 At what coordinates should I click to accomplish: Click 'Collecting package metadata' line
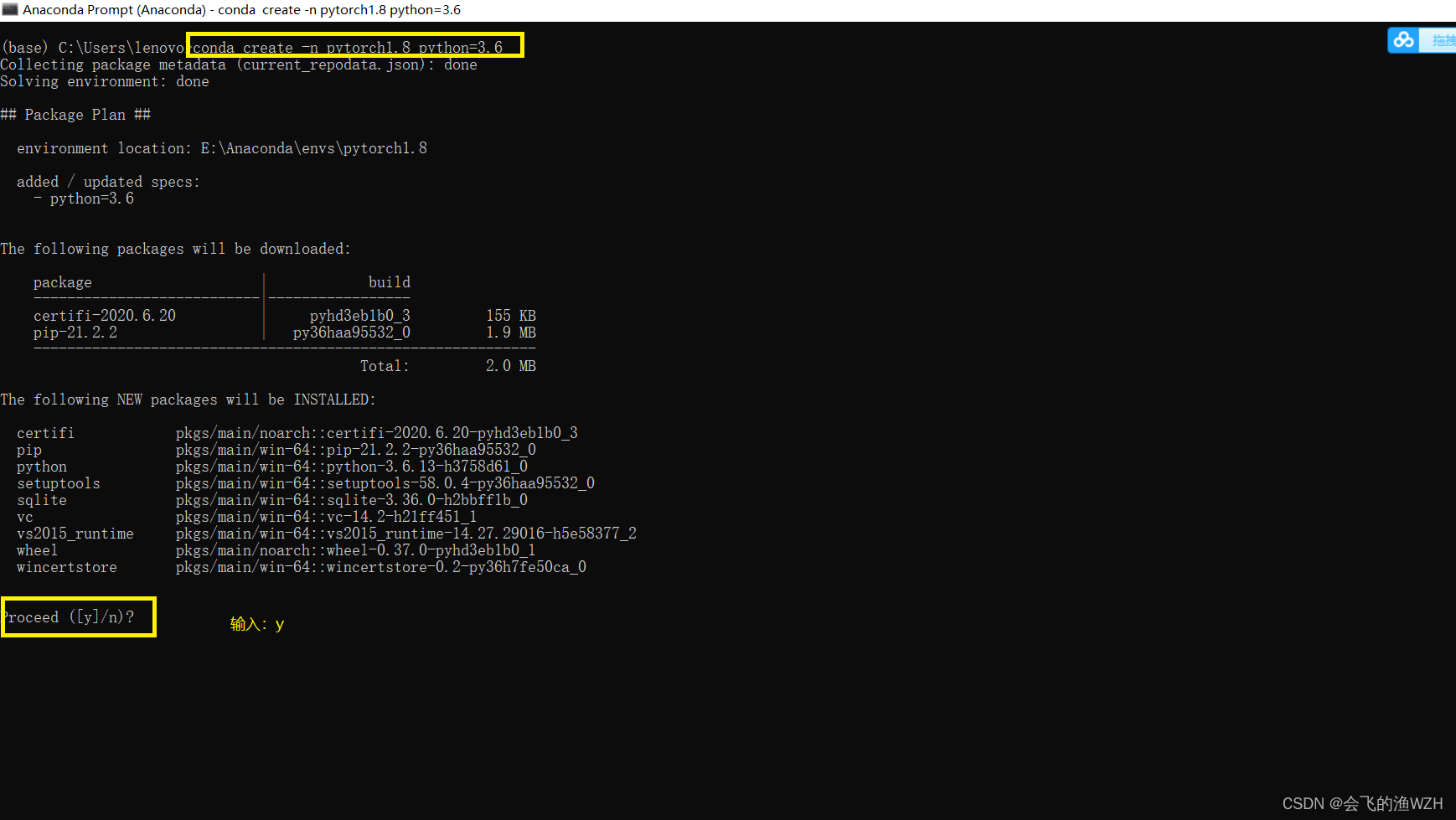coord(239,64)
